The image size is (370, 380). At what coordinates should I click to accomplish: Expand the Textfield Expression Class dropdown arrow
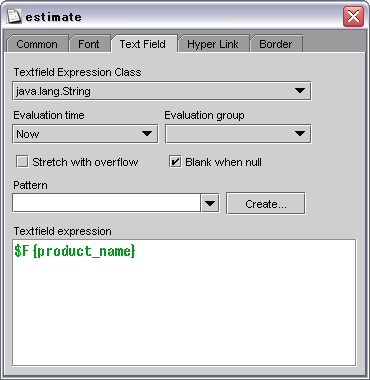click(x=300, y=91)
